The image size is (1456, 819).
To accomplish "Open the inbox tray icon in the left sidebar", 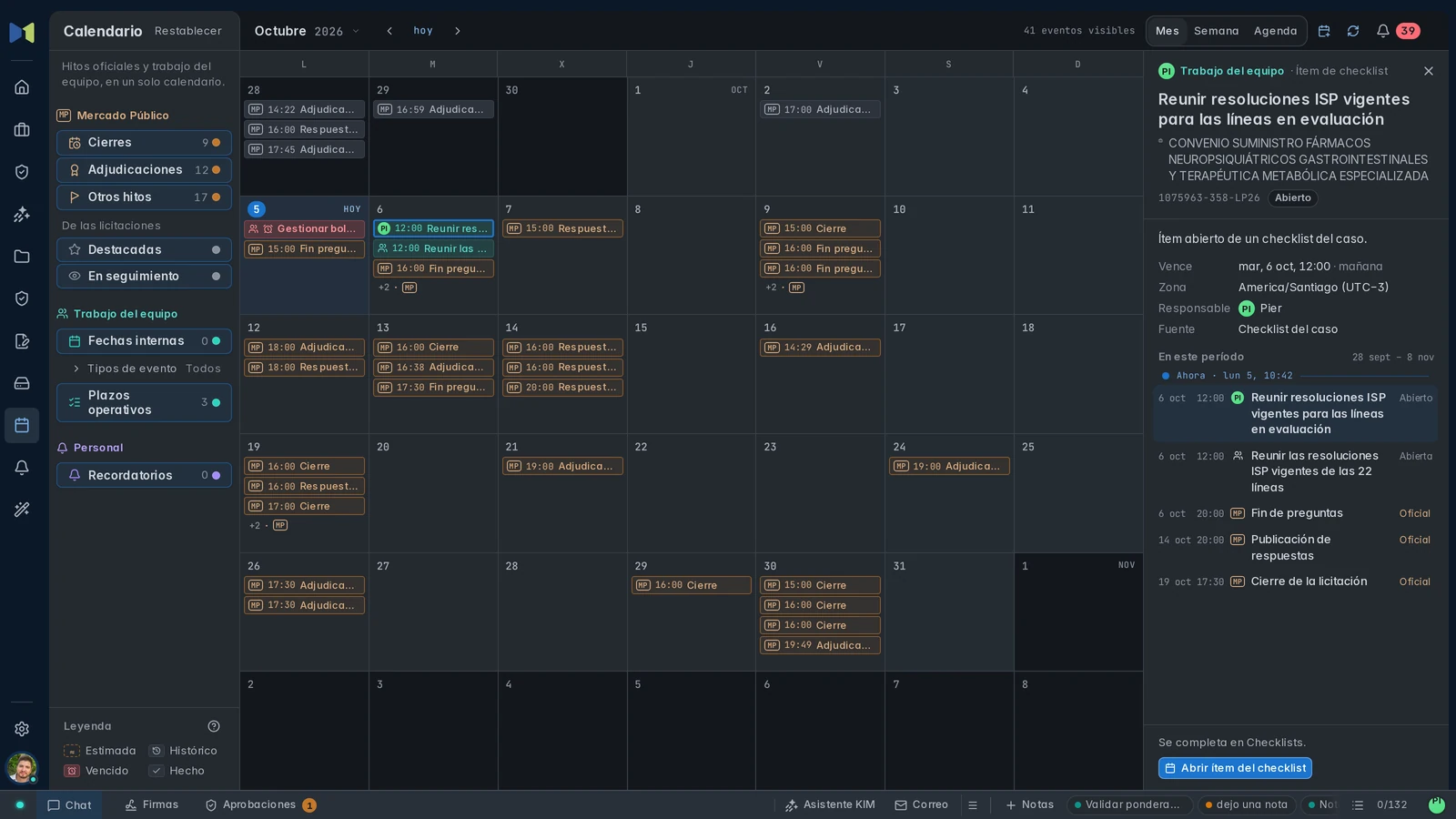I will tap(22, 383).
